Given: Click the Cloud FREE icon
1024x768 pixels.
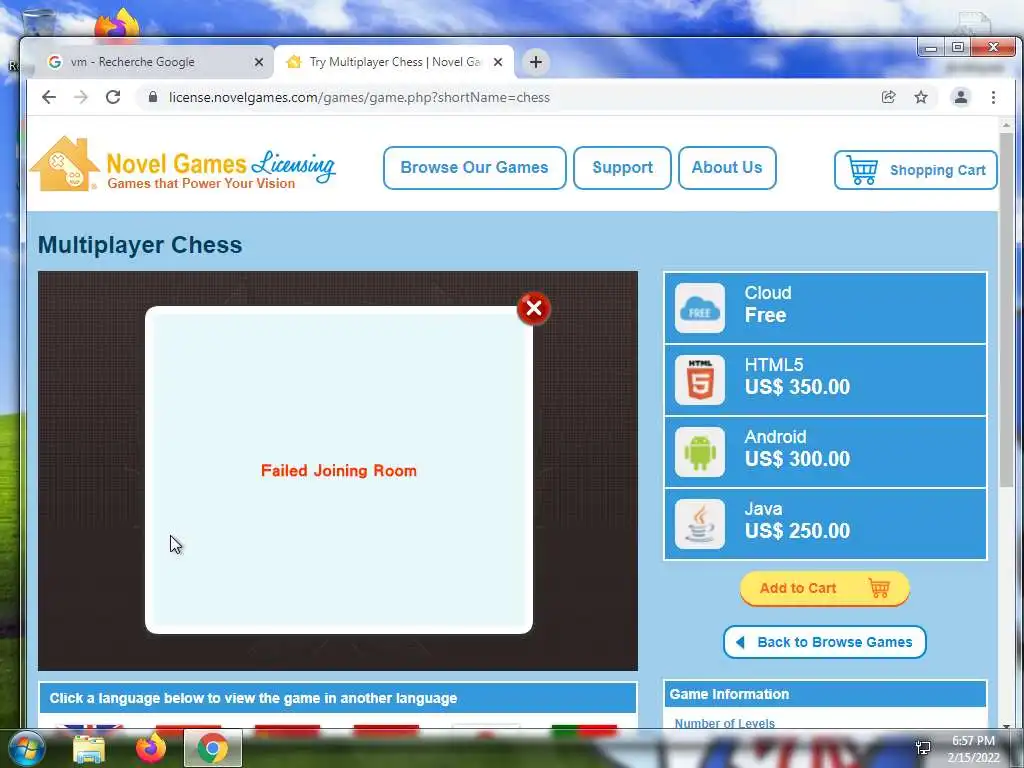Looking at the screenshot, I should [699, 308].
